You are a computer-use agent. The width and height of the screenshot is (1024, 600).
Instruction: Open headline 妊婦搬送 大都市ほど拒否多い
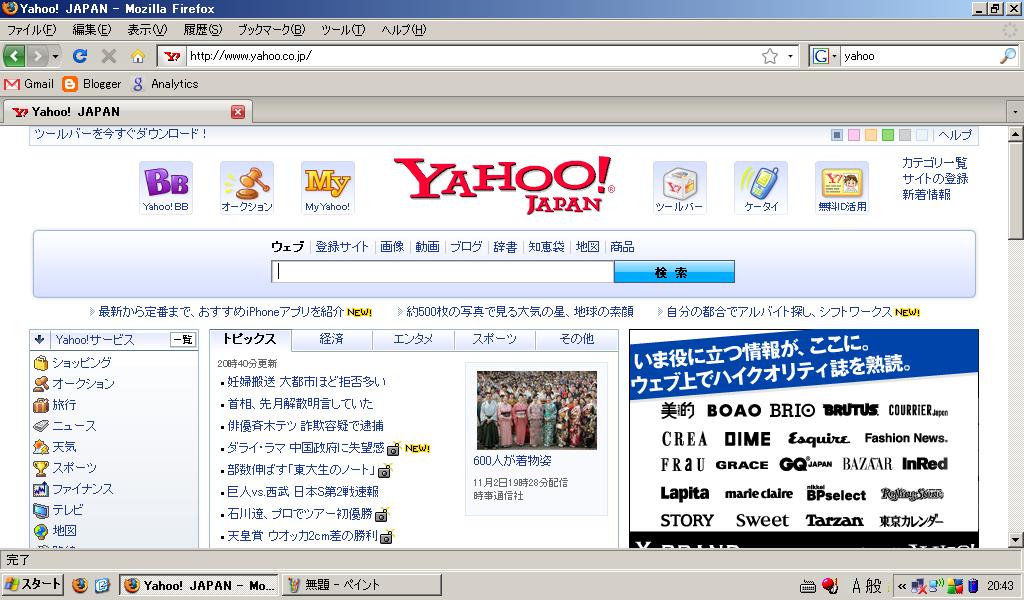point(306,382)
